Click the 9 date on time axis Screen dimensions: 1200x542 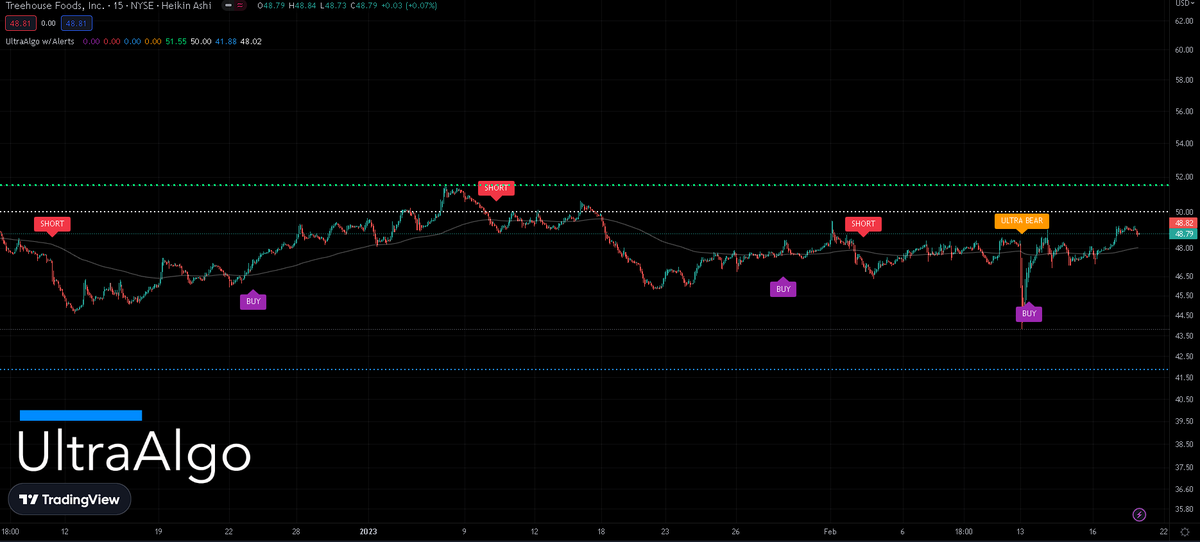(464, 533)
